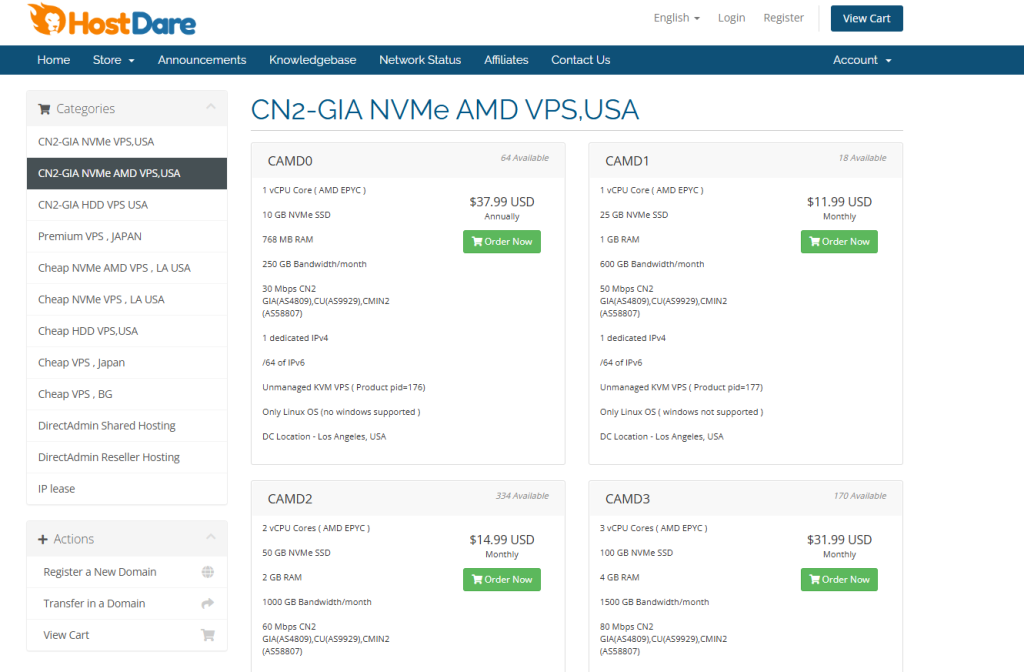
Task: Click the sidebar View Cart action
Action: 127,635
